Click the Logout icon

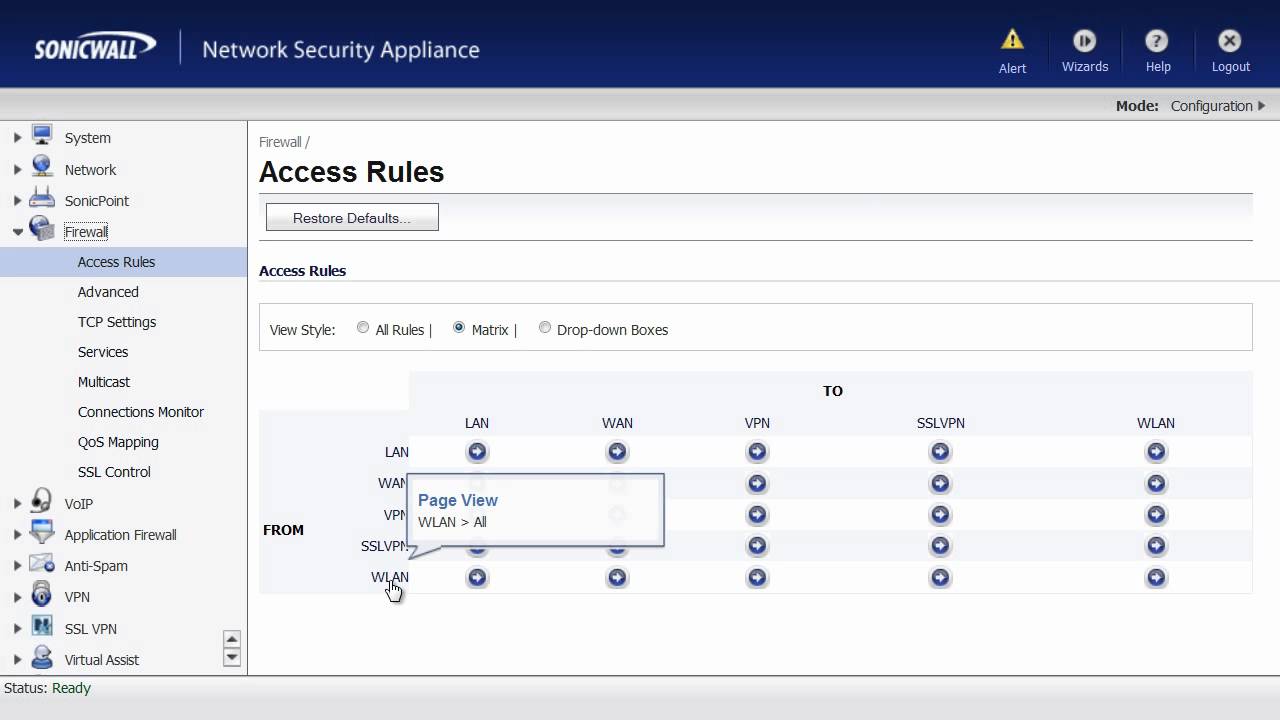click(x=1230, y=41)
